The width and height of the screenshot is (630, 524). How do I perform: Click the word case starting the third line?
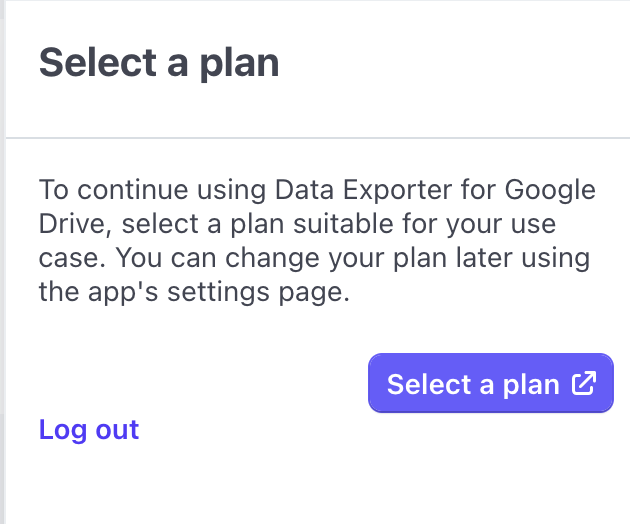68,258
